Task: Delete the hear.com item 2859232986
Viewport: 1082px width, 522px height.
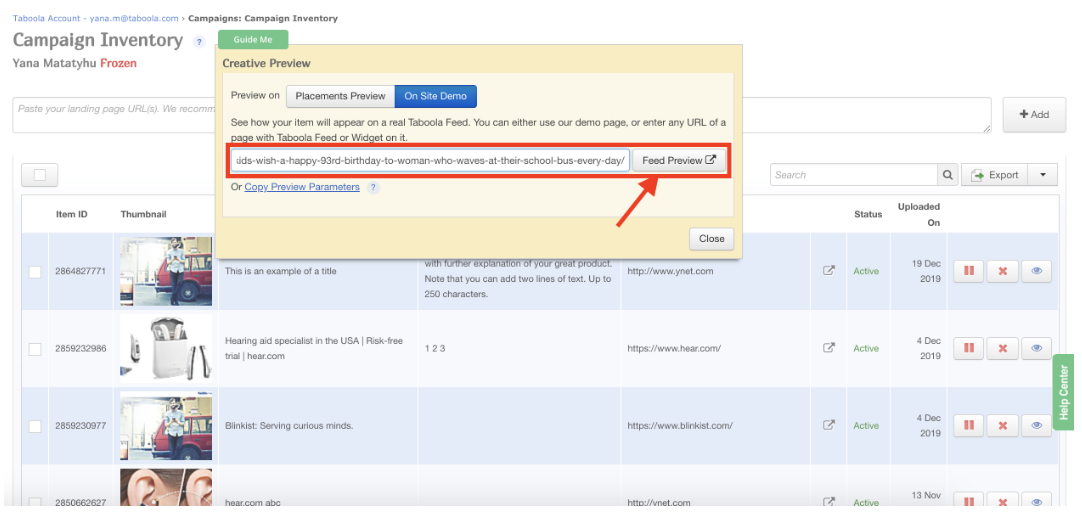Action: (x=1003, y=349)
